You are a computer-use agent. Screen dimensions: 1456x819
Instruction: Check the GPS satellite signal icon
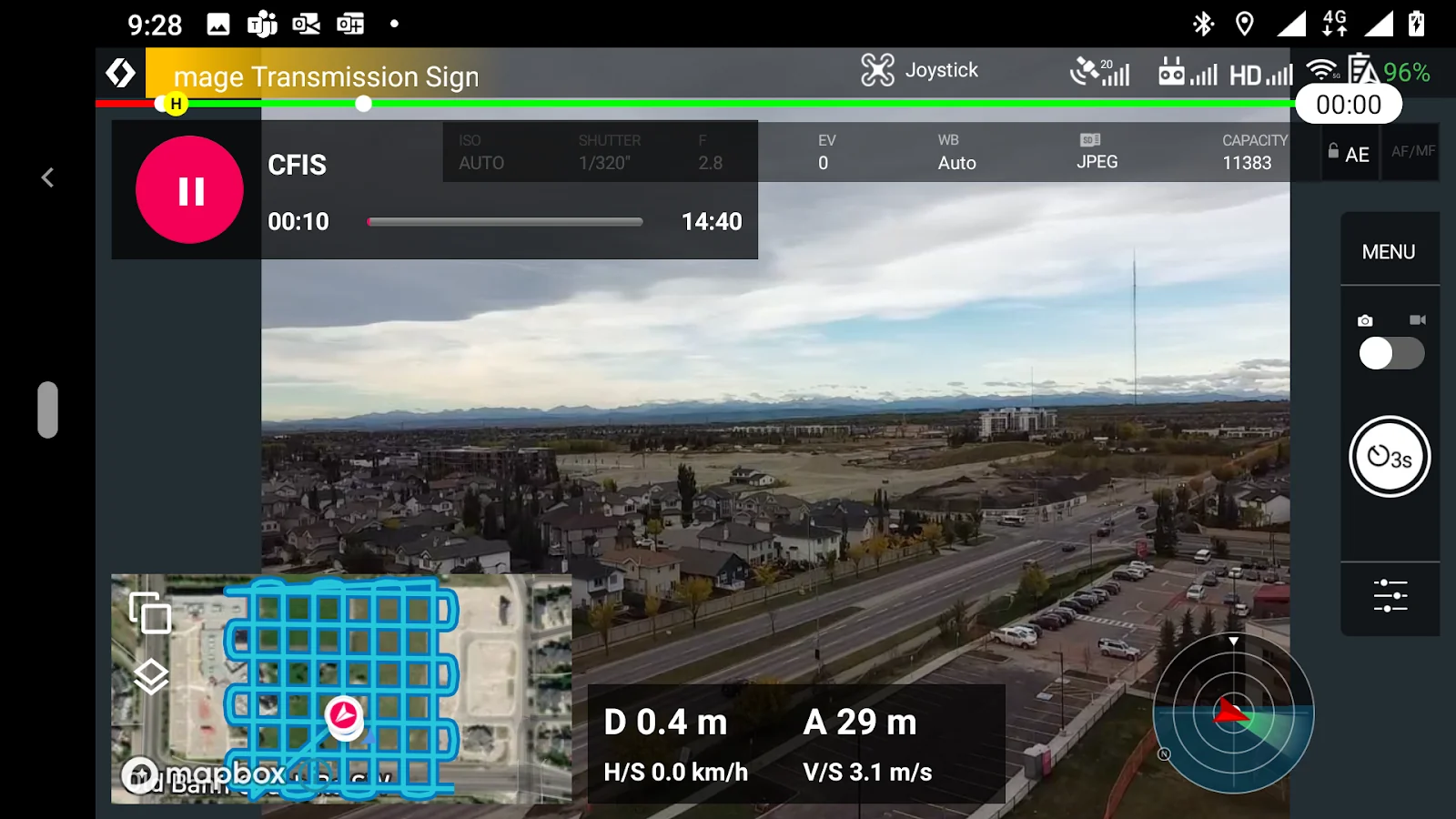1099,72
